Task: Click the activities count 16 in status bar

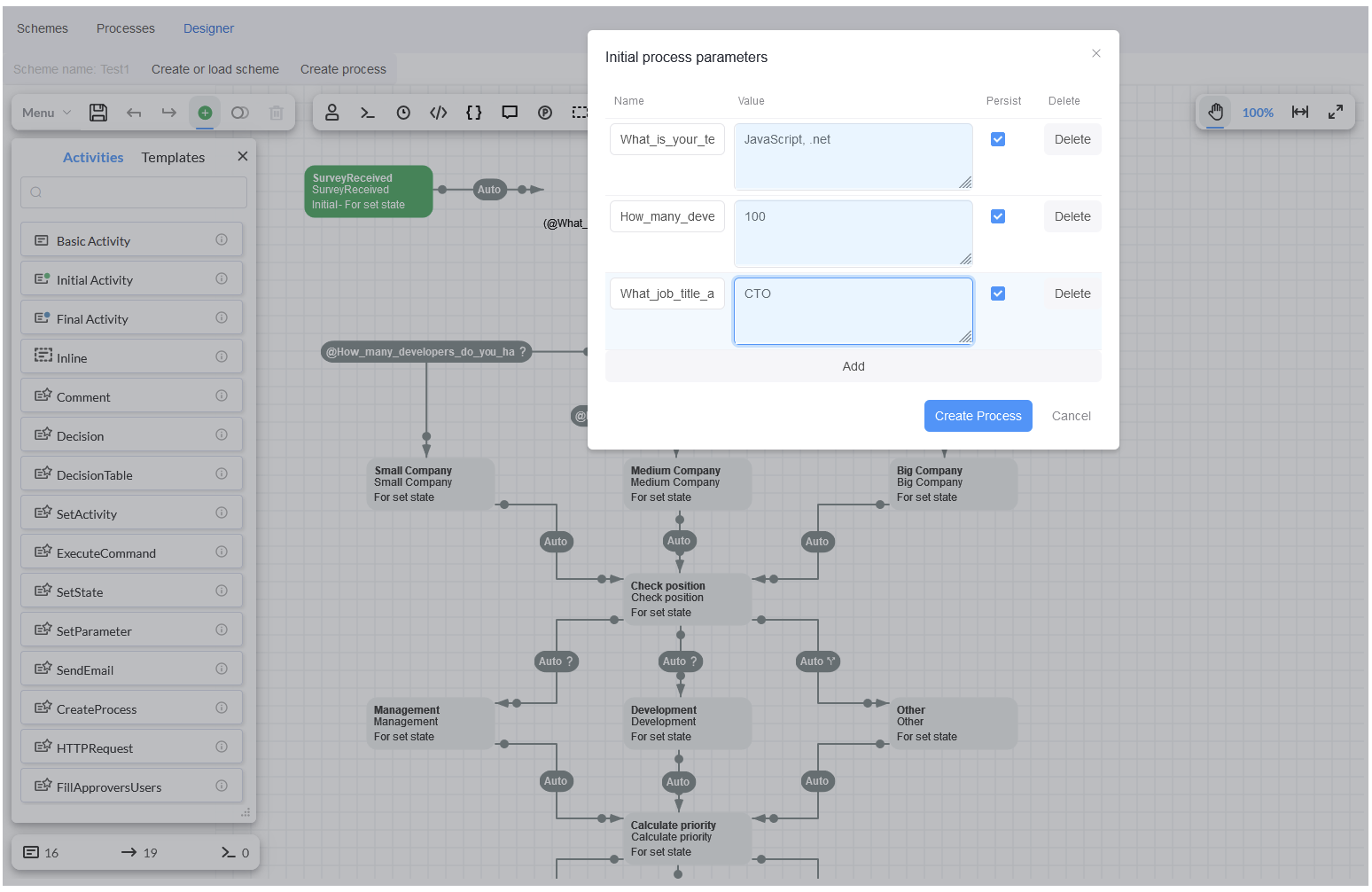Action: [x=41, y=852]
